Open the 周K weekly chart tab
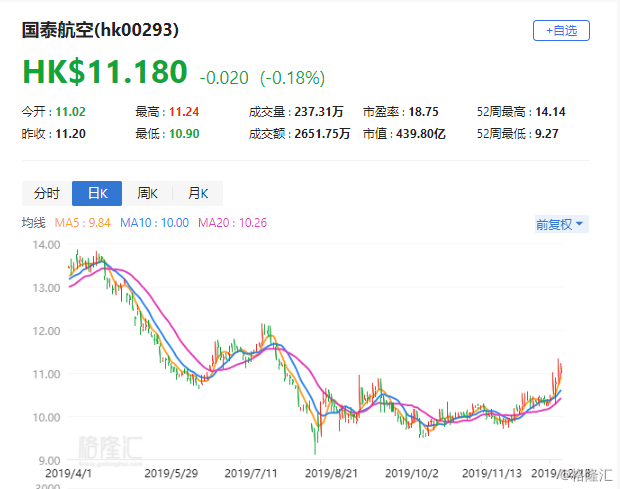Screen dimensions: 620x489 click(147, 193)
